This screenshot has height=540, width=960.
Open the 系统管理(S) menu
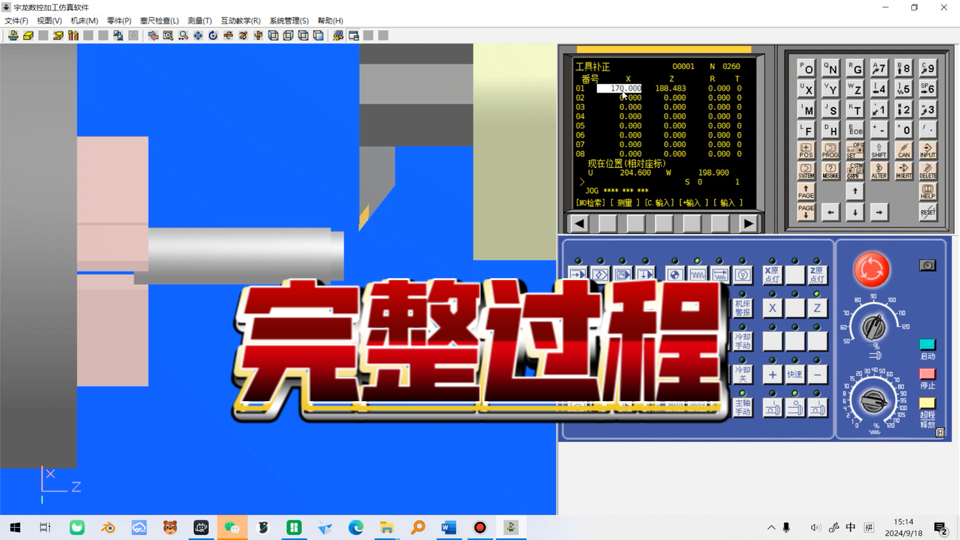(289, 20)
